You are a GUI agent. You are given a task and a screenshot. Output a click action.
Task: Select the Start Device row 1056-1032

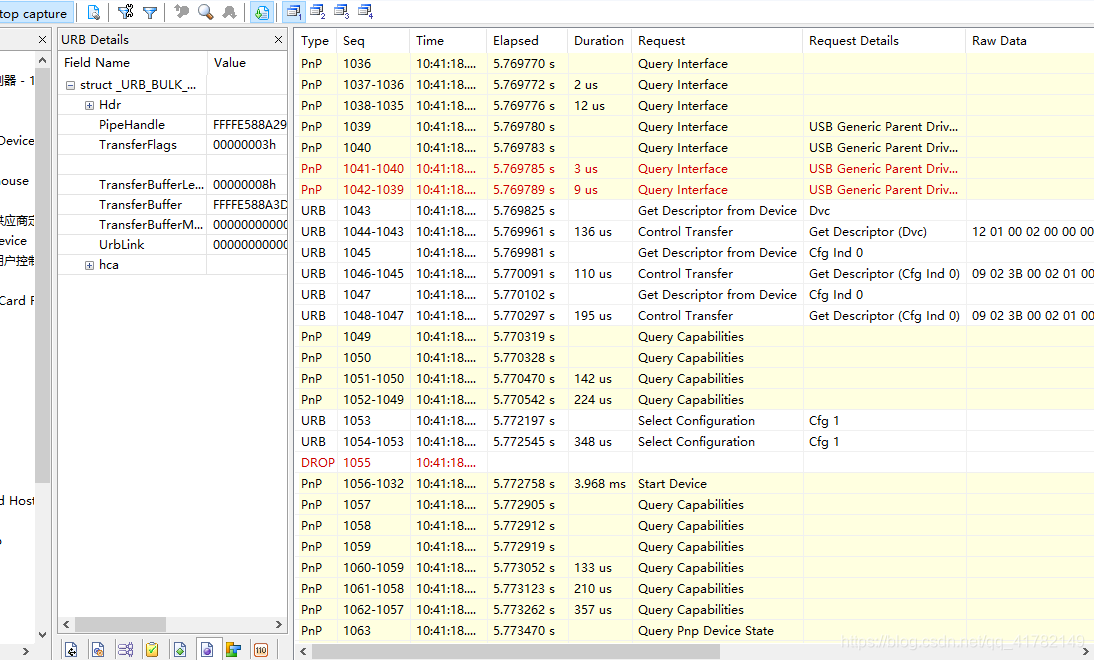point(694,483)
